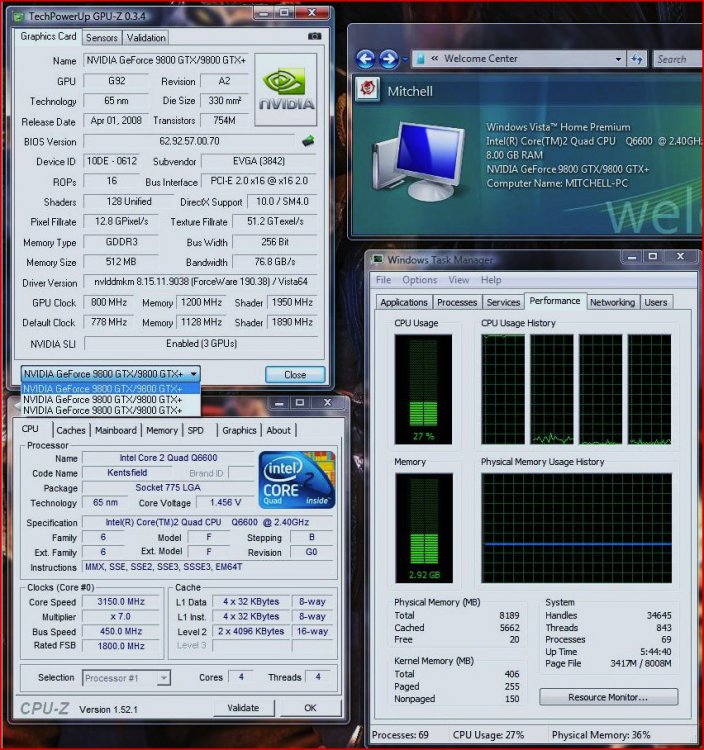Click the computer monitor image in Welcome Center
Image resolution: width=704 pixels, height=750 pixels.
419,161
